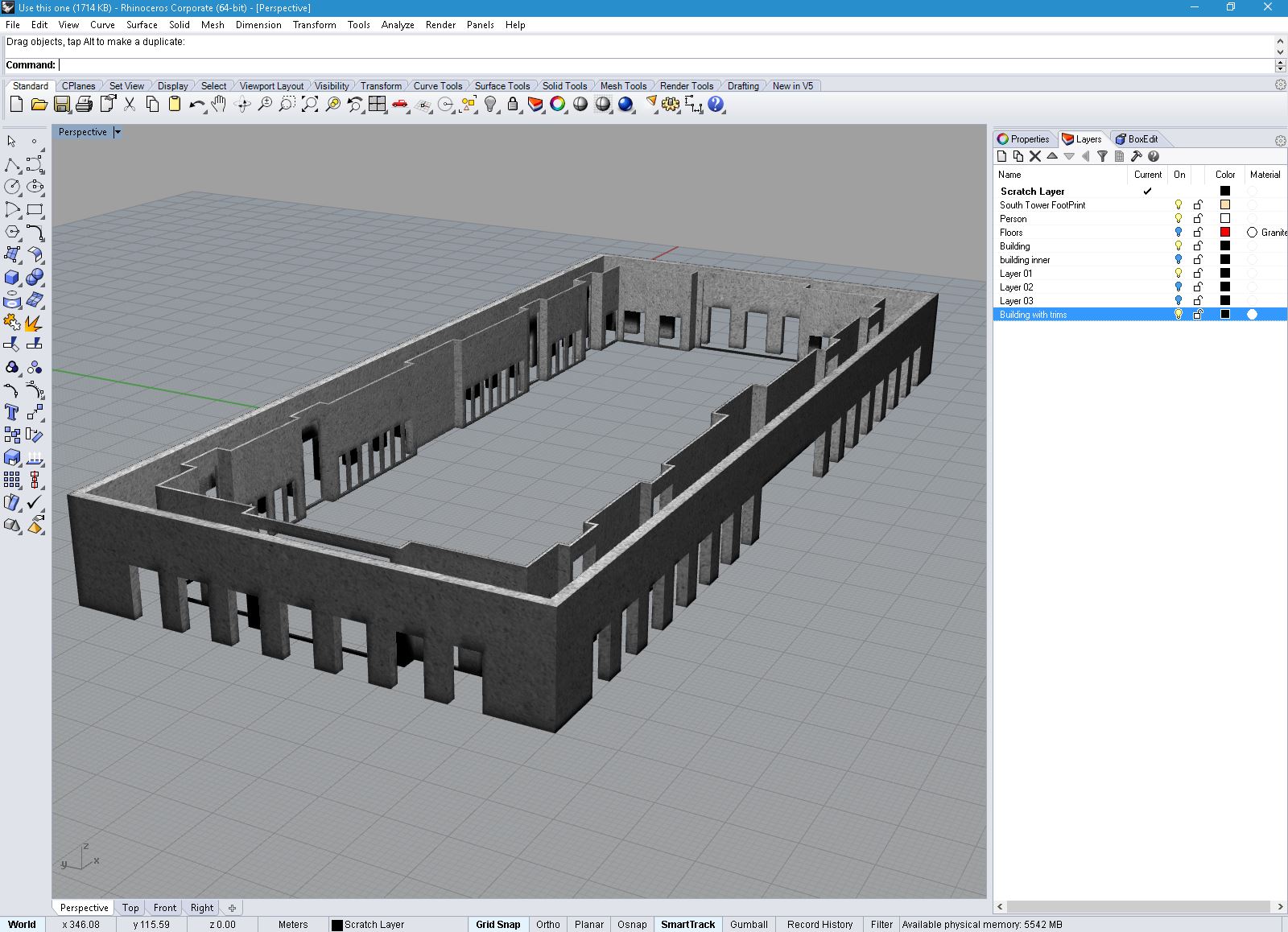The width and height of the screenshot is (1288, 932).
Task: Toggle visibility of the Floors layer
Action: coord(1179,233)
